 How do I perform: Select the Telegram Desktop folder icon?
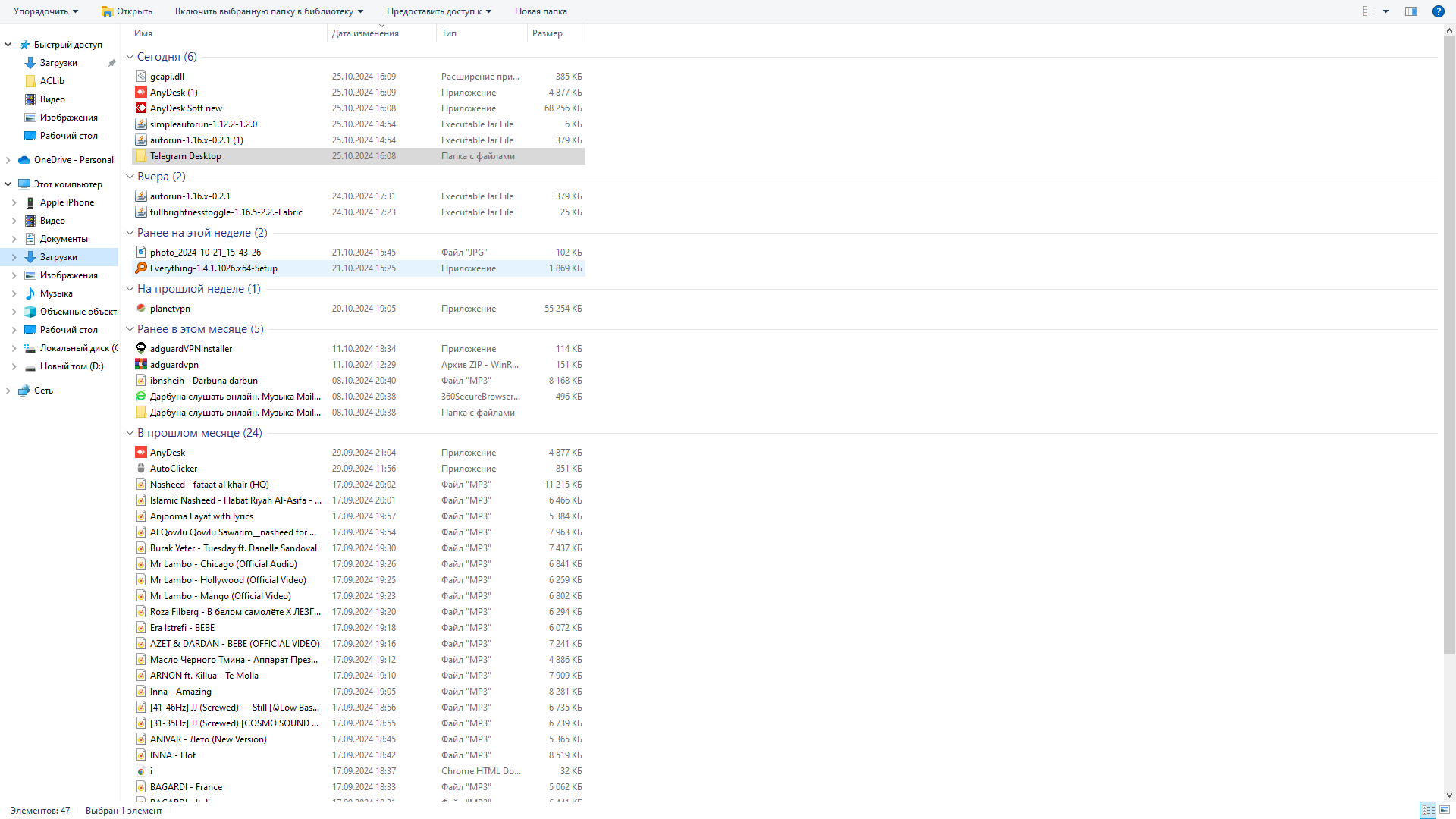click(141, 156)
